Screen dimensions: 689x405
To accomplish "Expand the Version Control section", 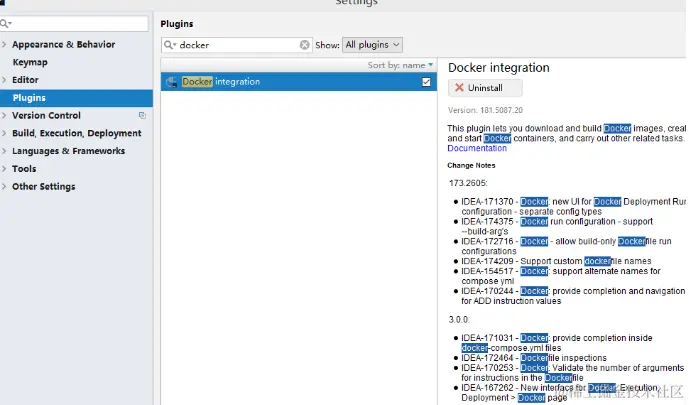I will click(4, 116).
